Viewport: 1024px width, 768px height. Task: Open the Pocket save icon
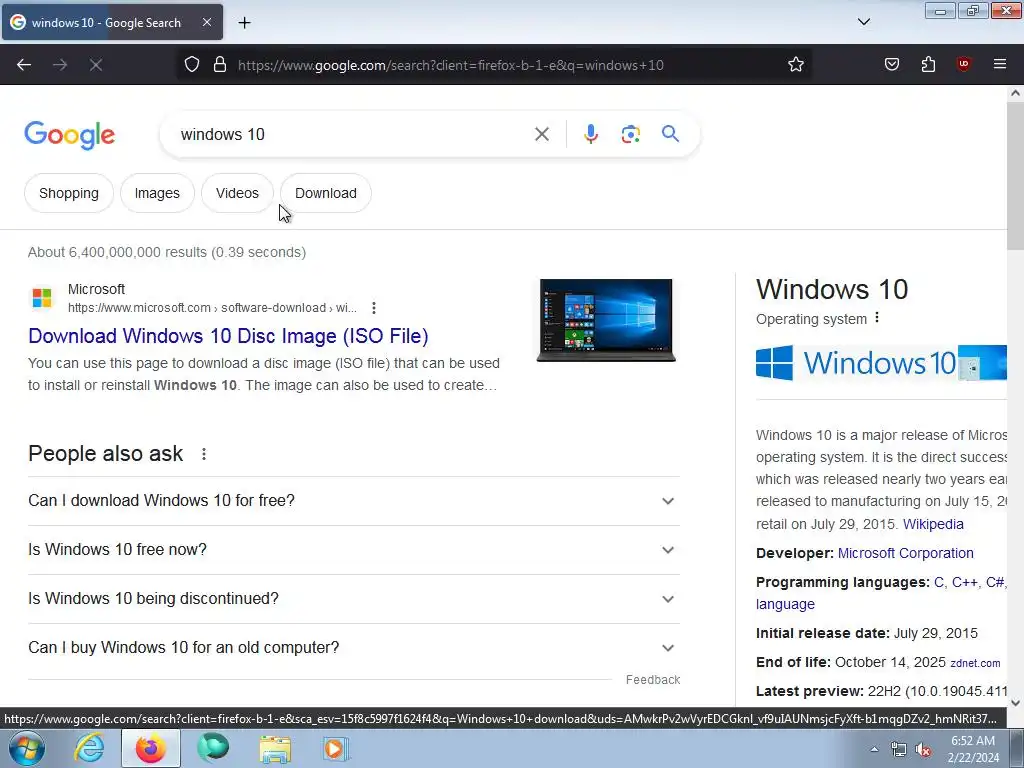point(892,65)
